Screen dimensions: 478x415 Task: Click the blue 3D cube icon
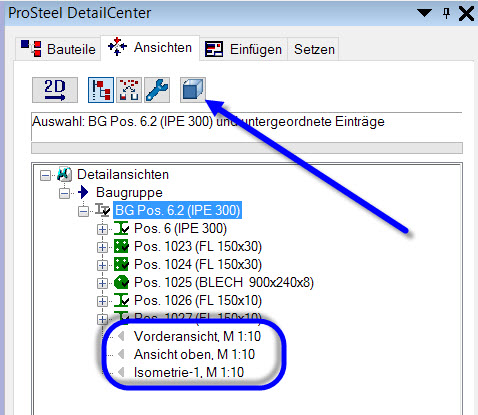click(x=193, y=89)
